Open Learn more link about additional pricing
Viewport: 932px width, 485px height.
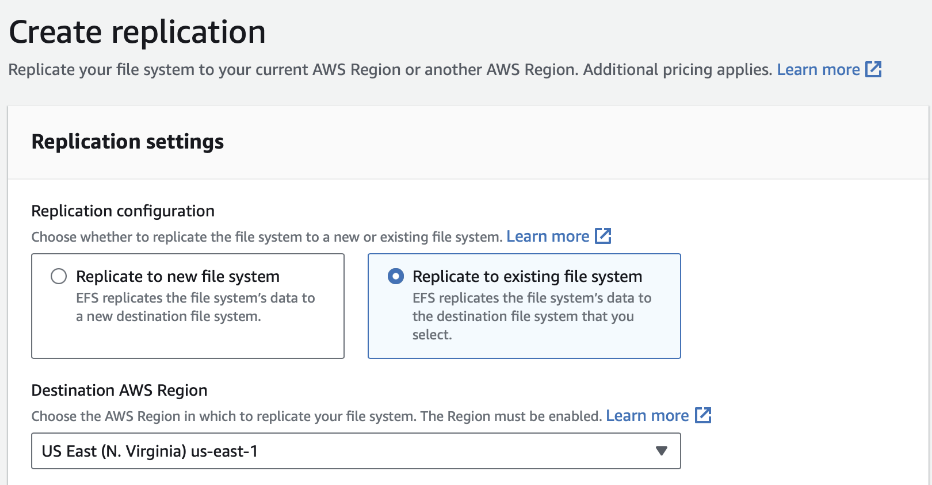coord(818,70)
